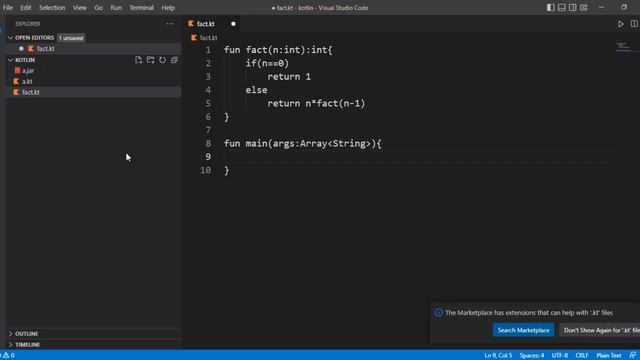Split the editor to the right

coord(634,24)
